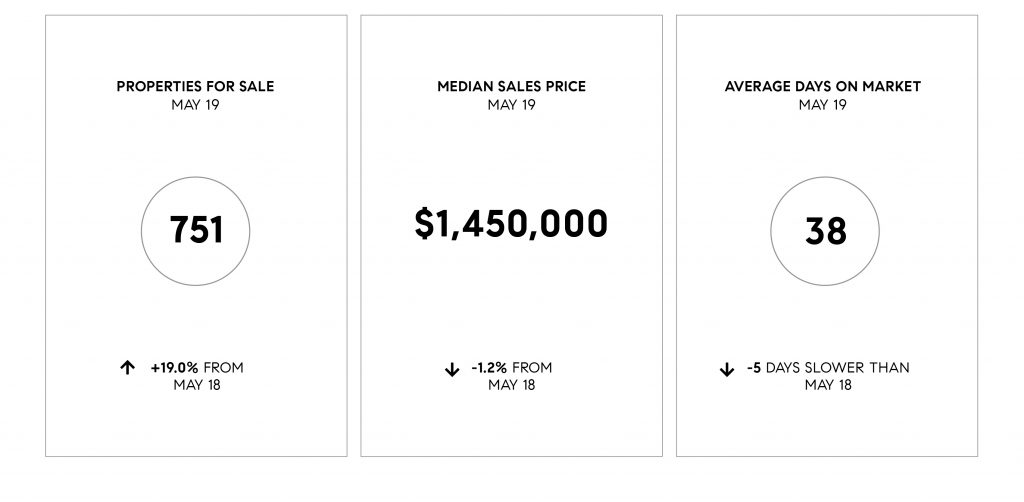Click May 18 under the +19.0% change
Image resolution: width=1024 pixels, height=502 pixels.
tap(197, 385)
